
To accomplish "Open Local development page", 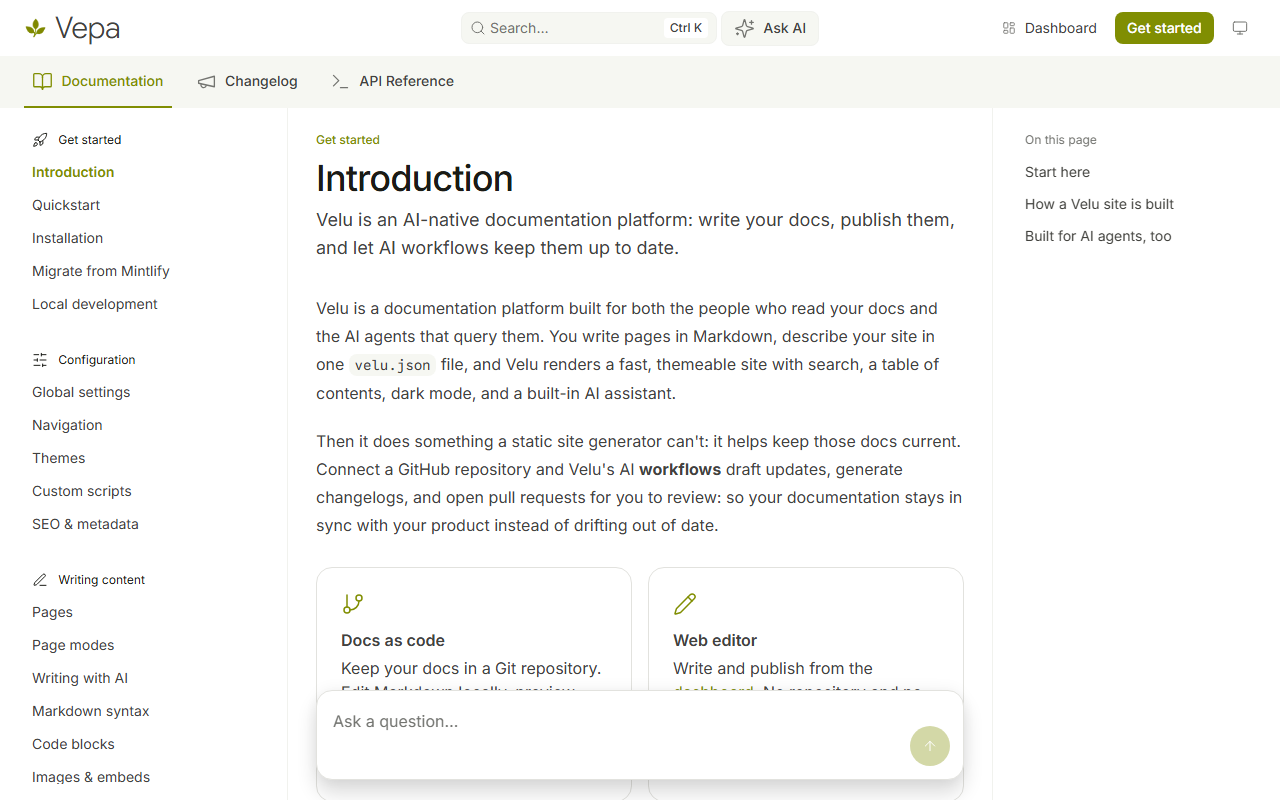I will 95,304.
